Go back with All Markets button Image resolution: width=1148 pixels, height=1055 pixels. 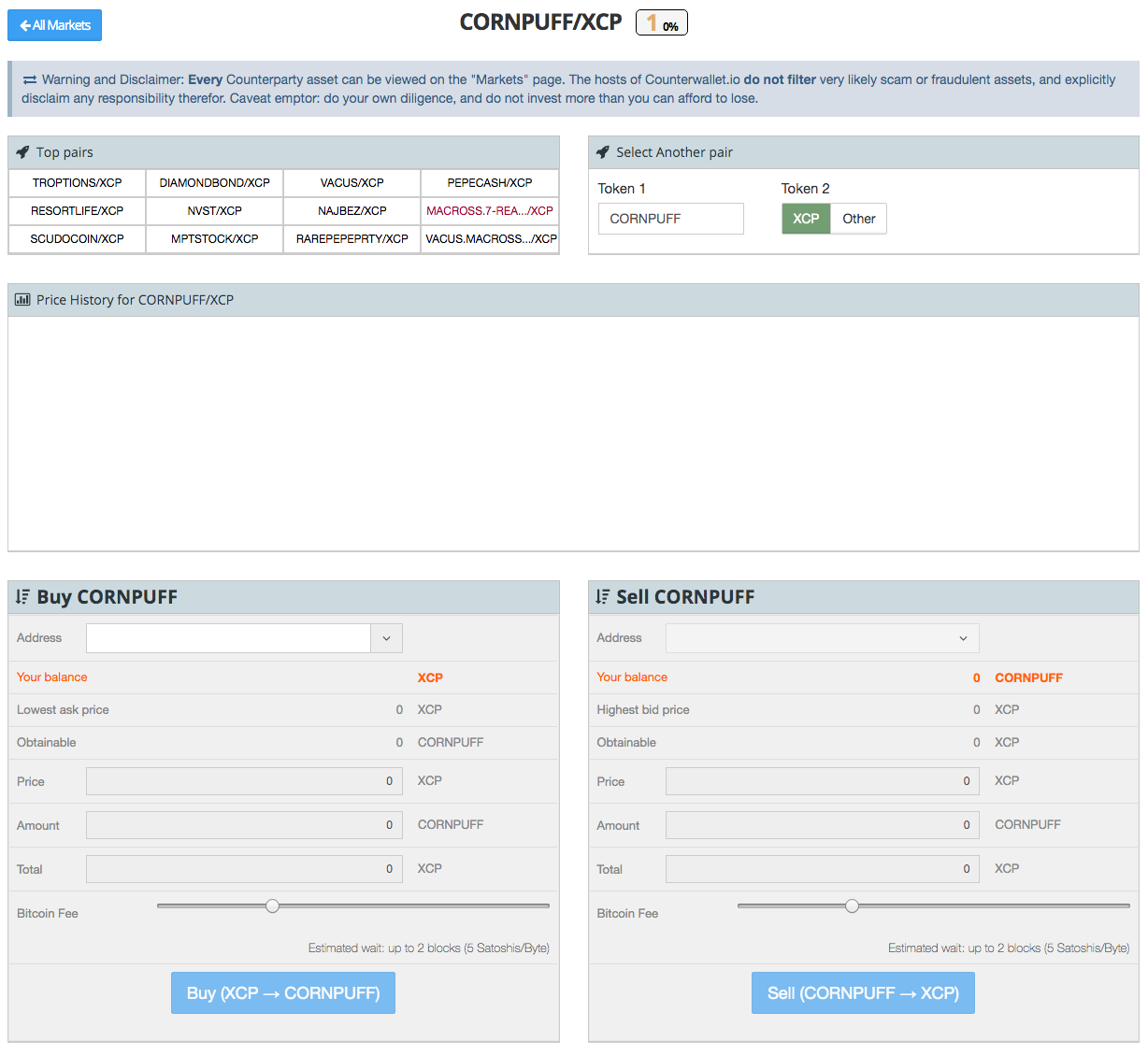(x=54, y=25)
